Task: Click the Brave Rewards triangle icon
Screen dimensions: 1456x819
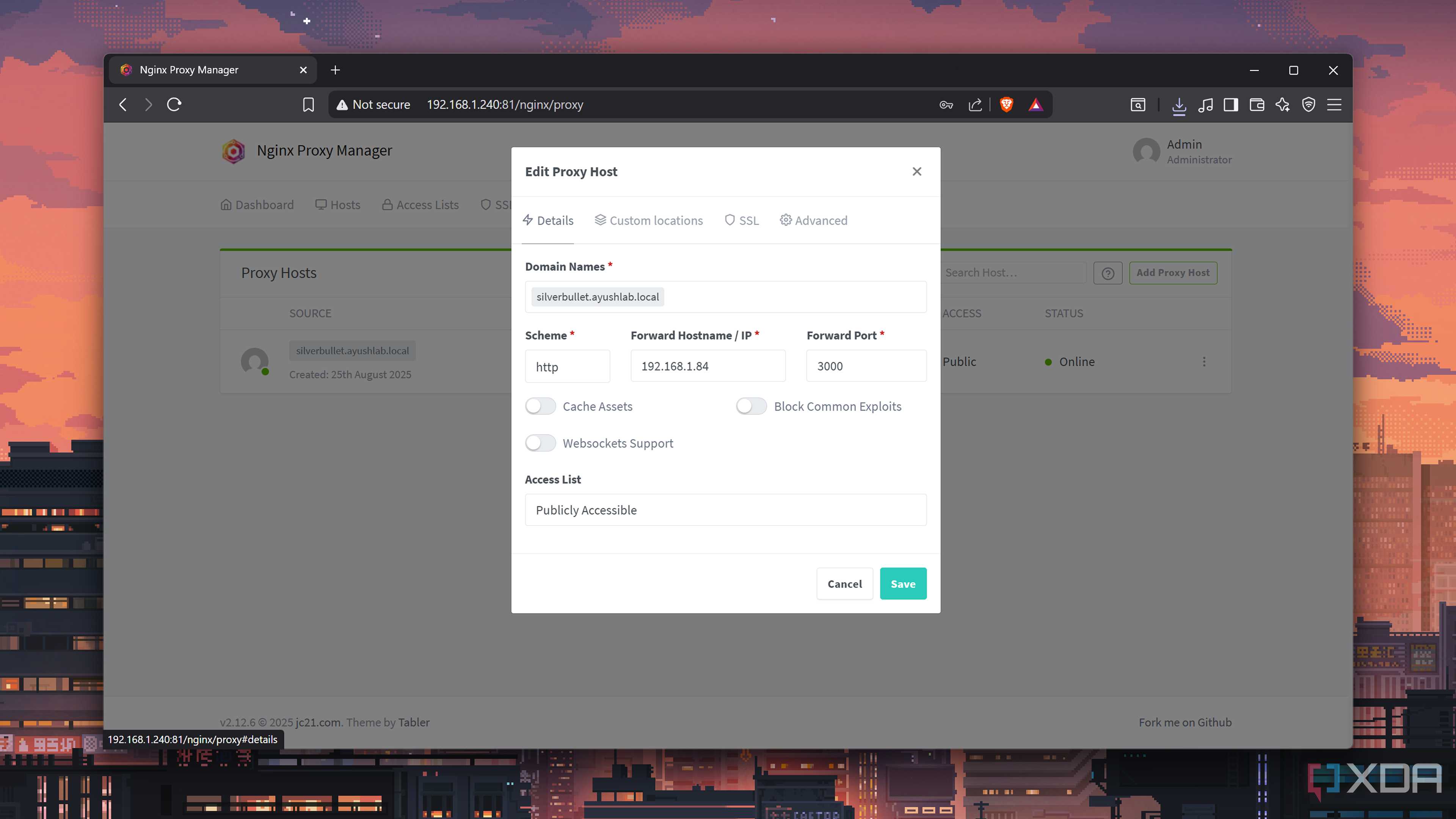Action: click(x=1036, y=105)
